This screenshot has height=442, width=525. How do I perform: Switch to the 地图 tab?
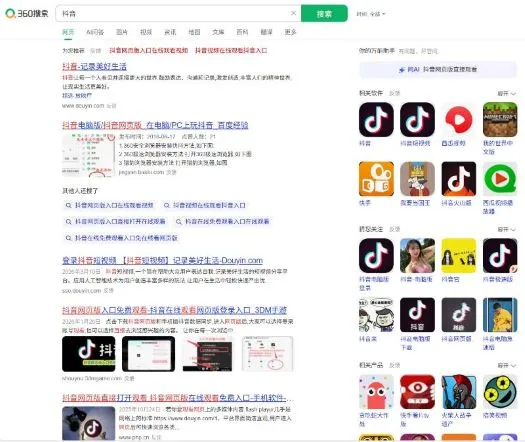click(194, 32)
